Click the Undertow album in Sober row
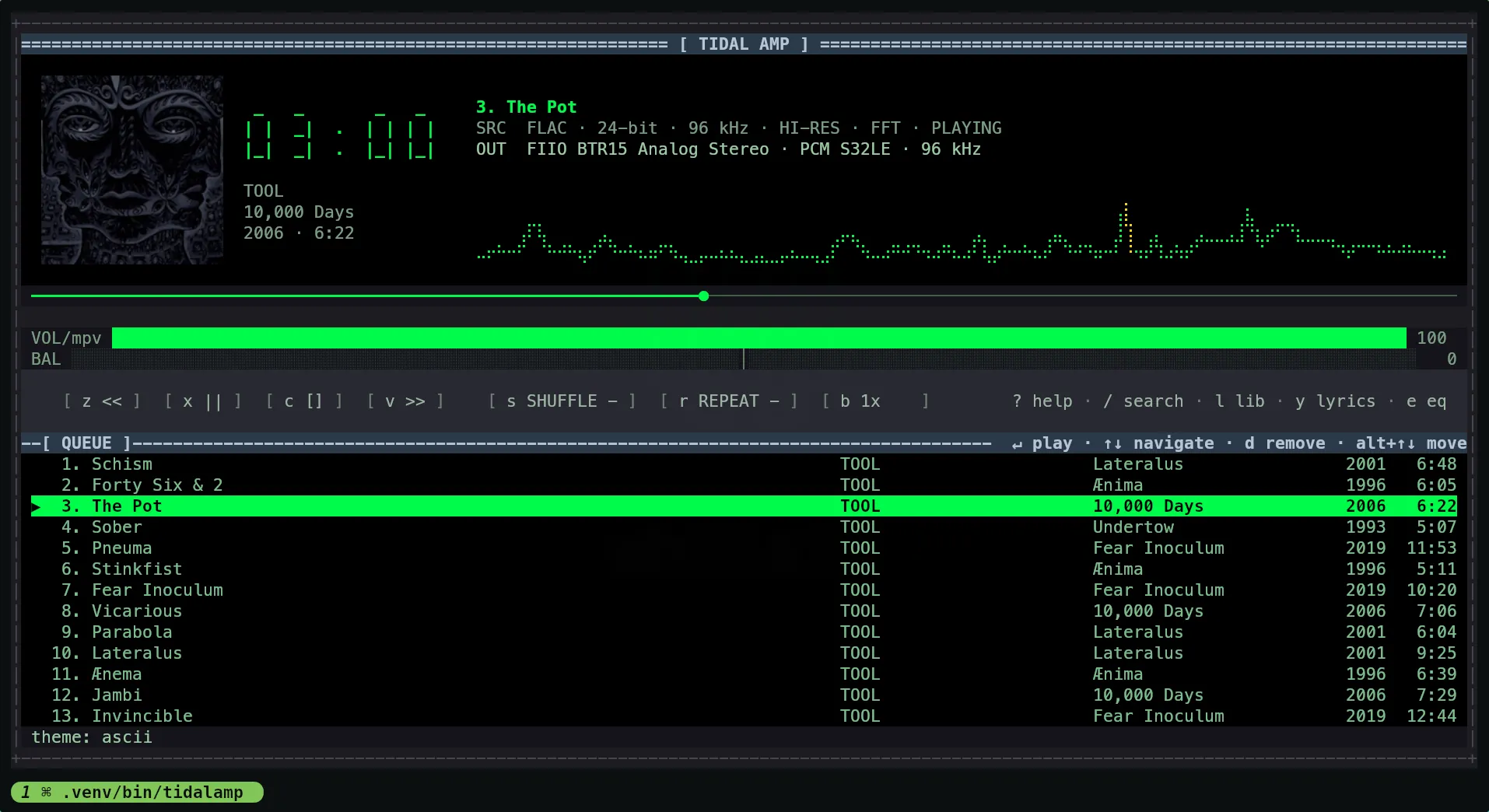Image resolution: width=1489 pixels, height=812 pixels. click(1133, 527)
